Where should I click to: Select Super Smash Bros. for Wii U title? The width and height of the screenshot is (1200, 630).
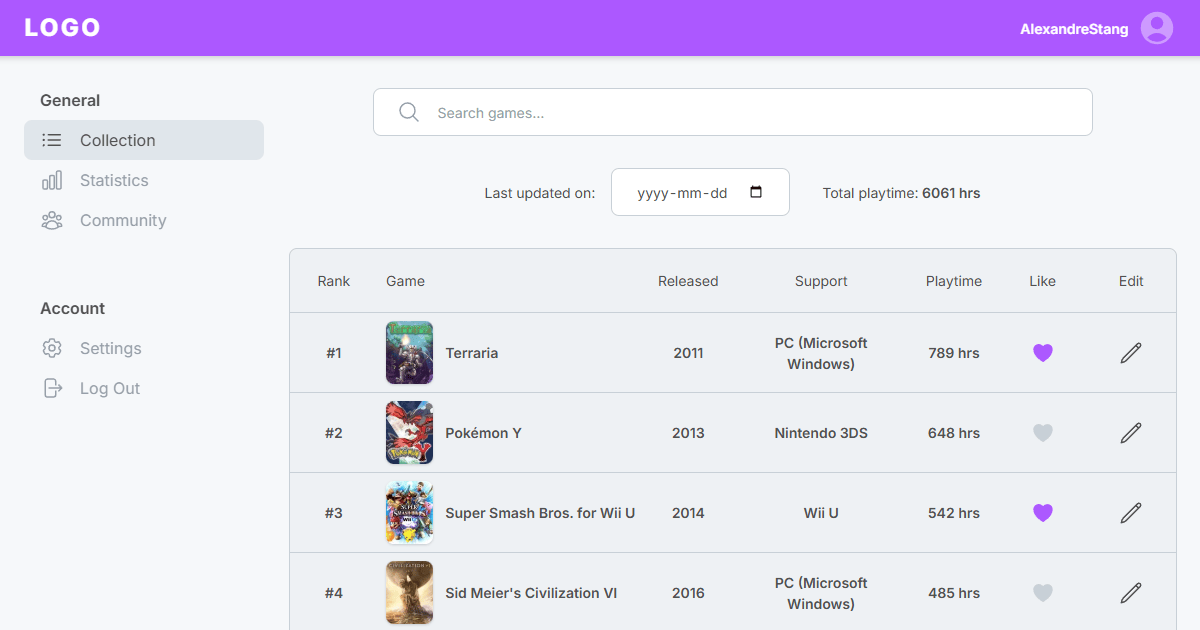point(540,513)
